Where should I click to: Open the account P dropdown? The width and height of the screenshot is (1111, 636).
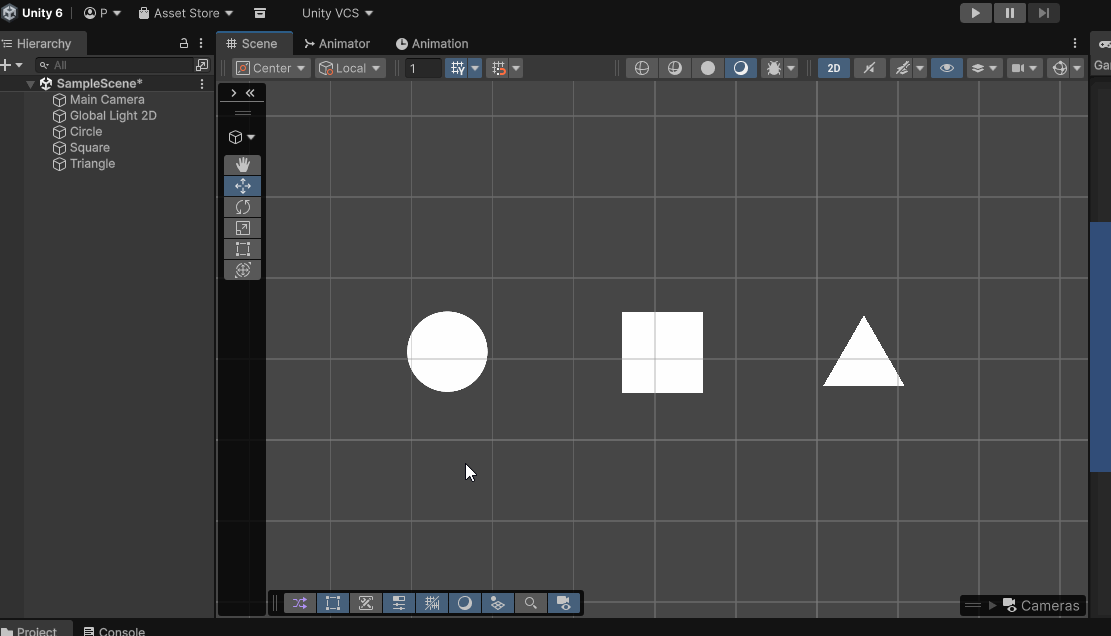pyautogui.click(x=103, y=13)
